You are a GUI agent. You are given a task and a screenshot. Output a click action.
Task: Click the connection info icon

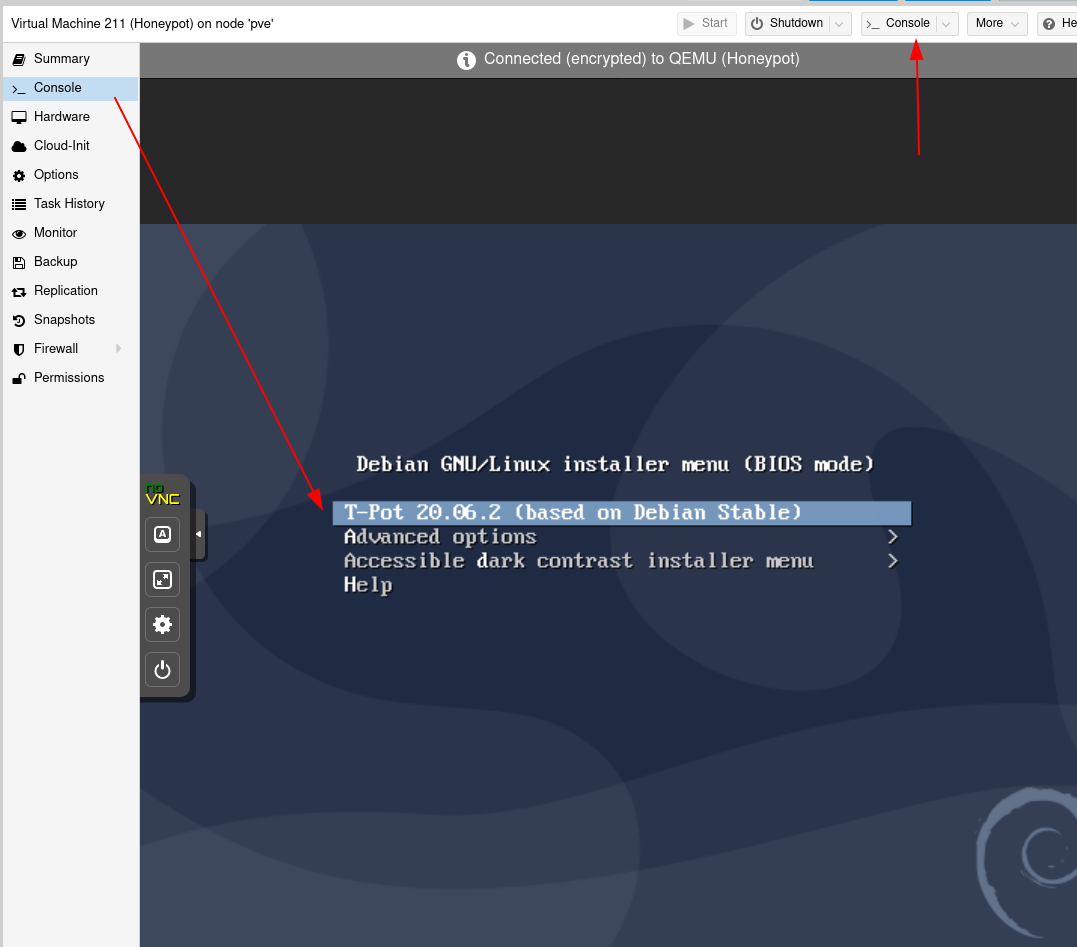coord(466,60)
